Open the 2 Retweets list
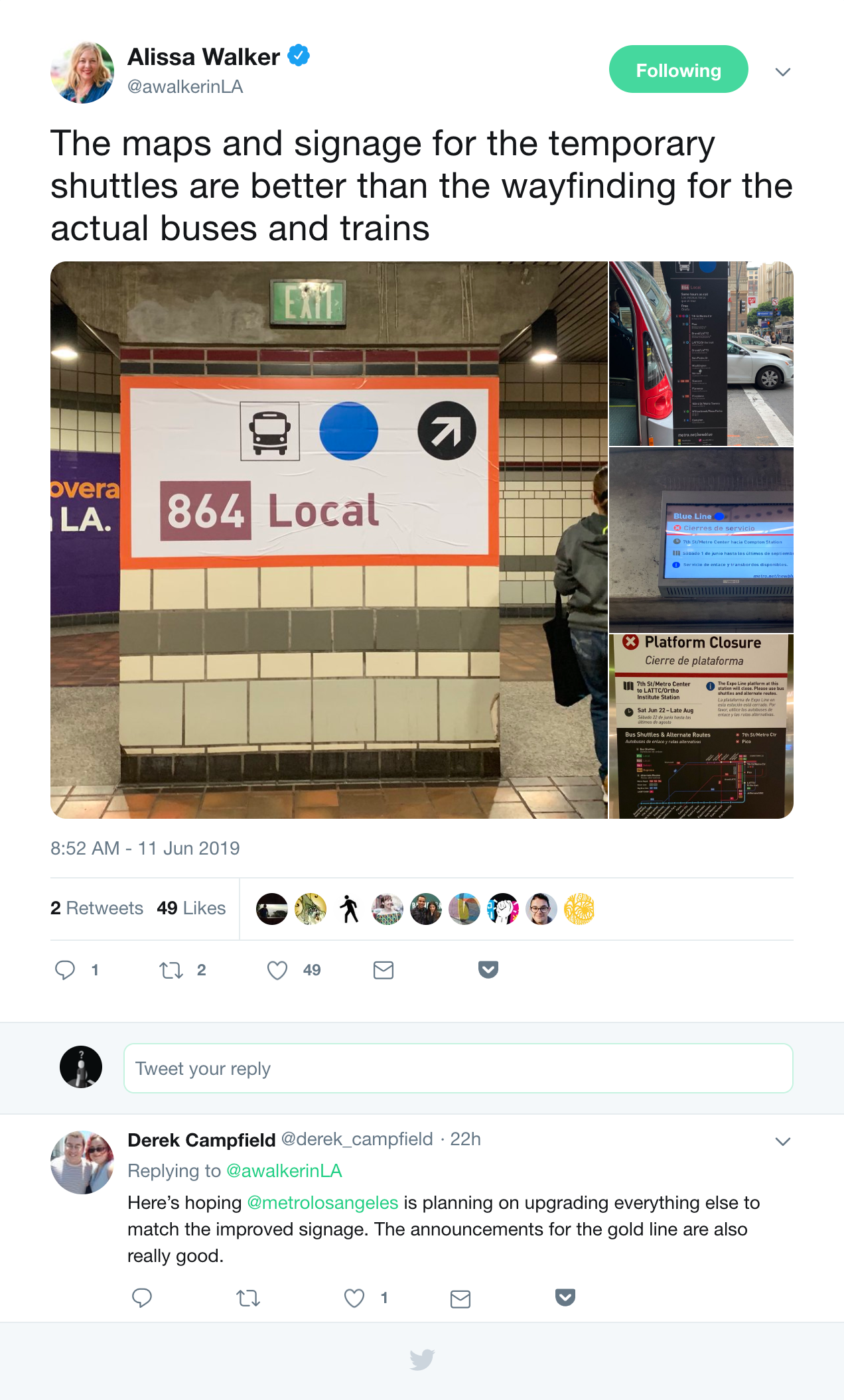The height and width of the screenshot is (1400, 844). [x=97, y=908]
